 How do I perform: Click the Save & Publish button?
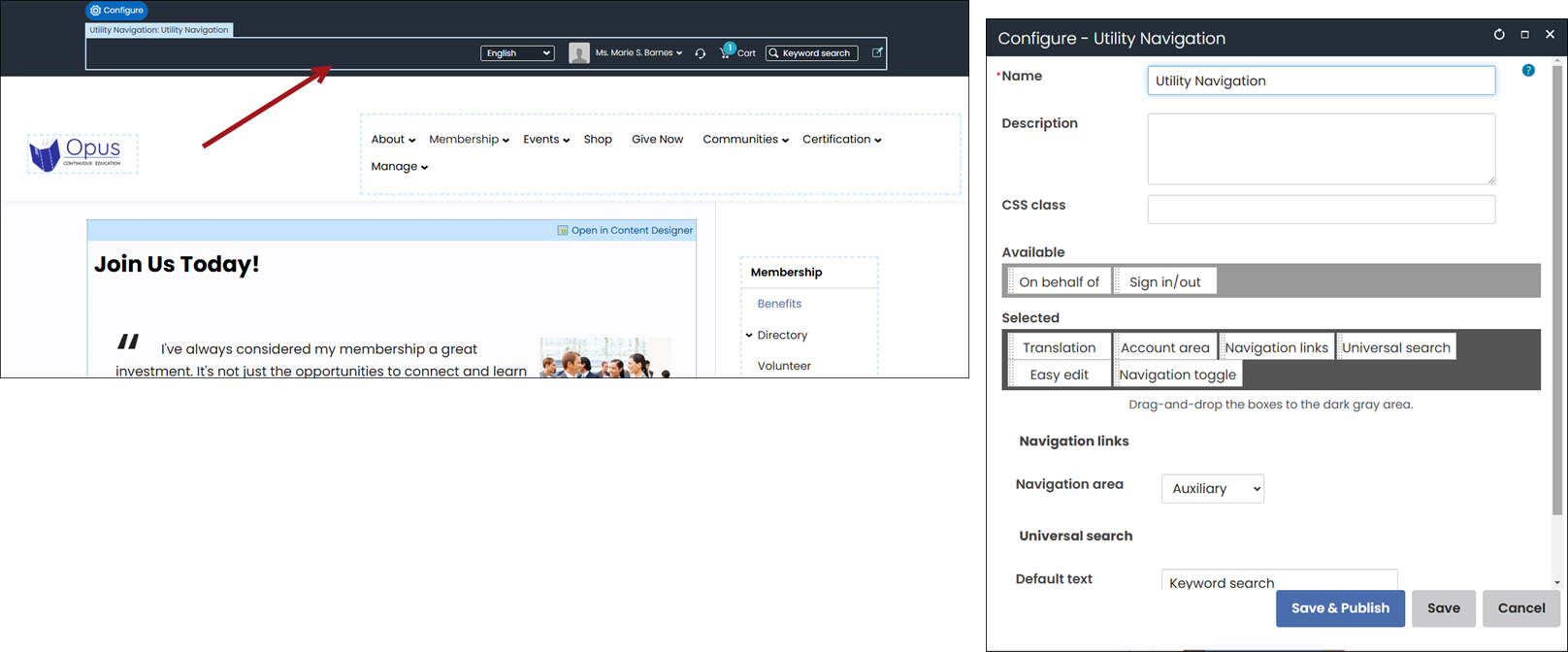click(x=1339, y=608)
